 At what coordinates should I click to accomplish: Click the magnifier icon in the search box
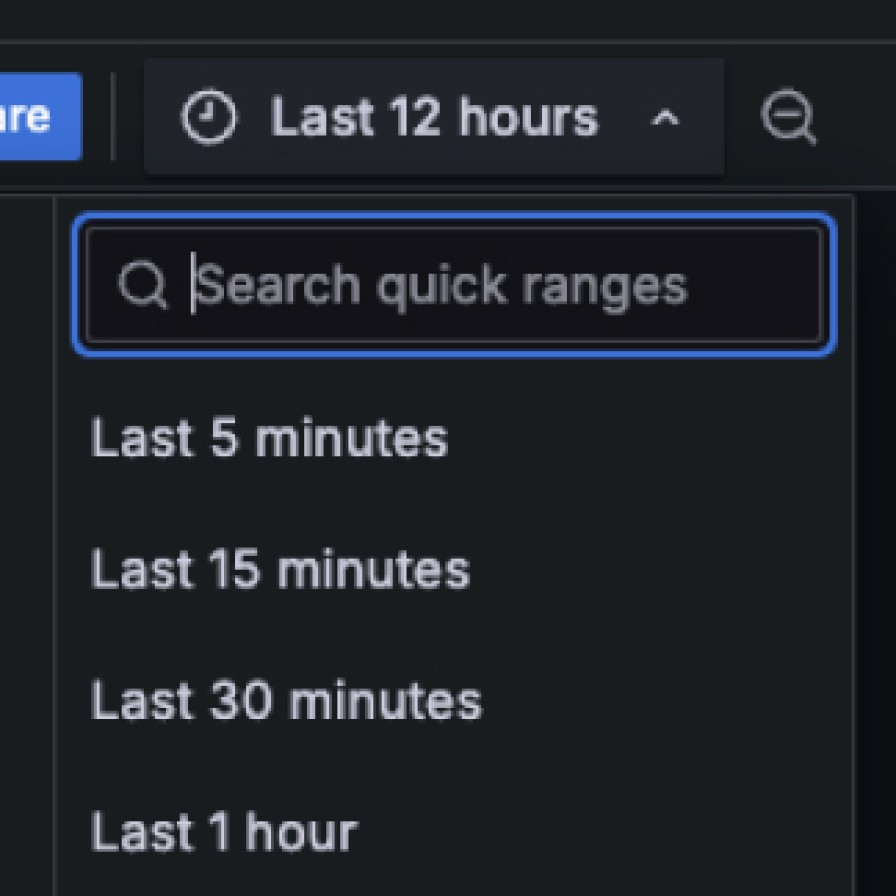click(x=142, y=286)
